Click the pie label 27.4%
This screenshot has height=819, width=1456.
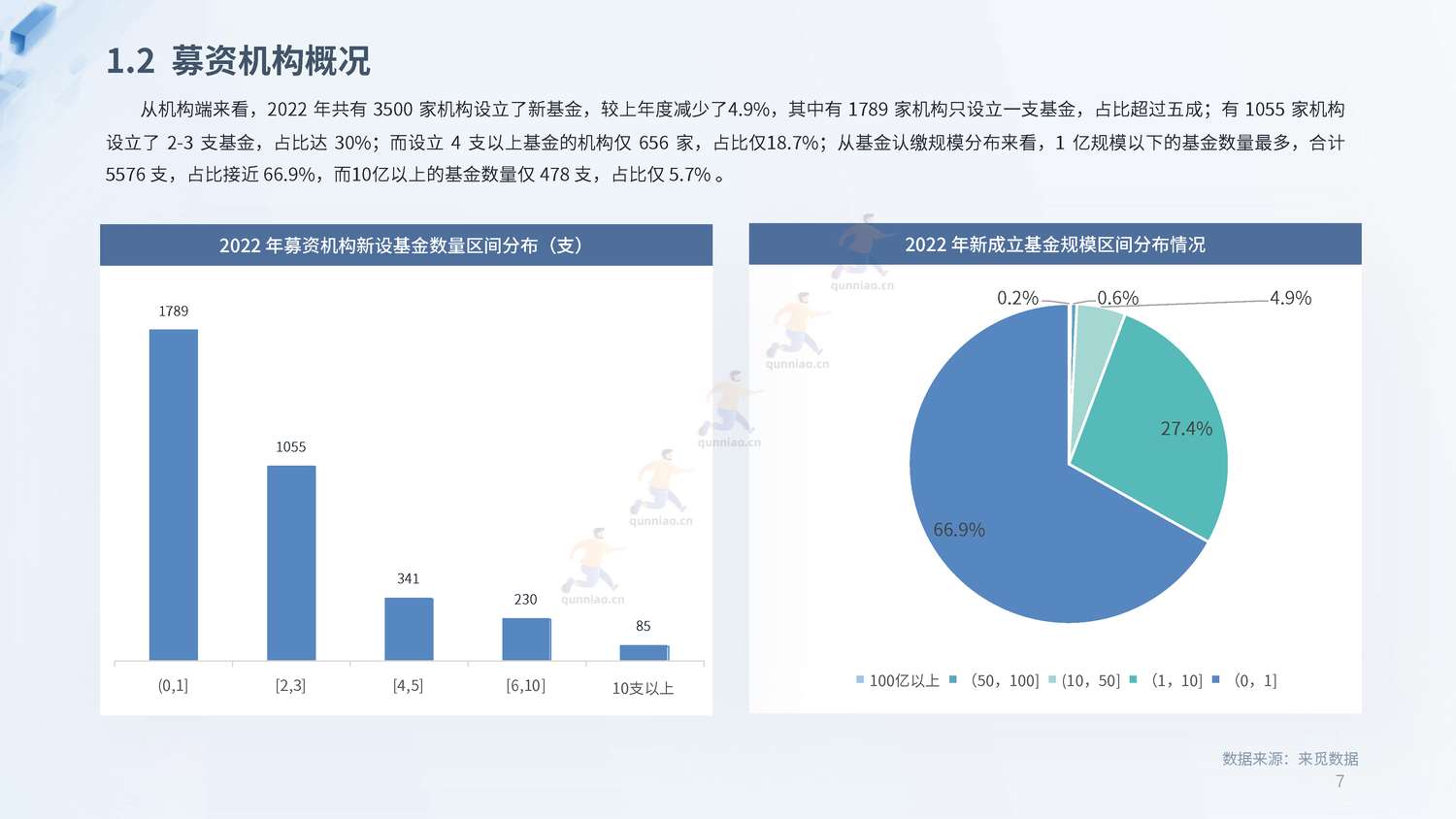click(x=1186, y=429)
